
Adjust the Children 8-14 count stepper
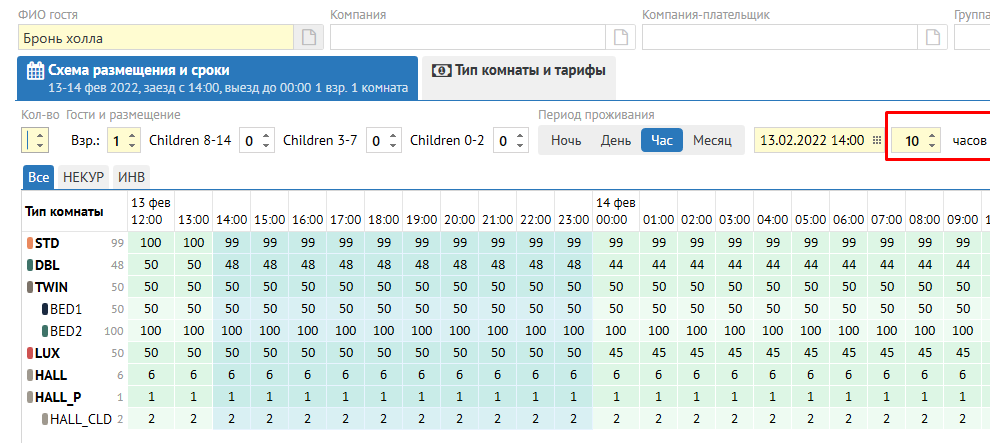(267, 141)
